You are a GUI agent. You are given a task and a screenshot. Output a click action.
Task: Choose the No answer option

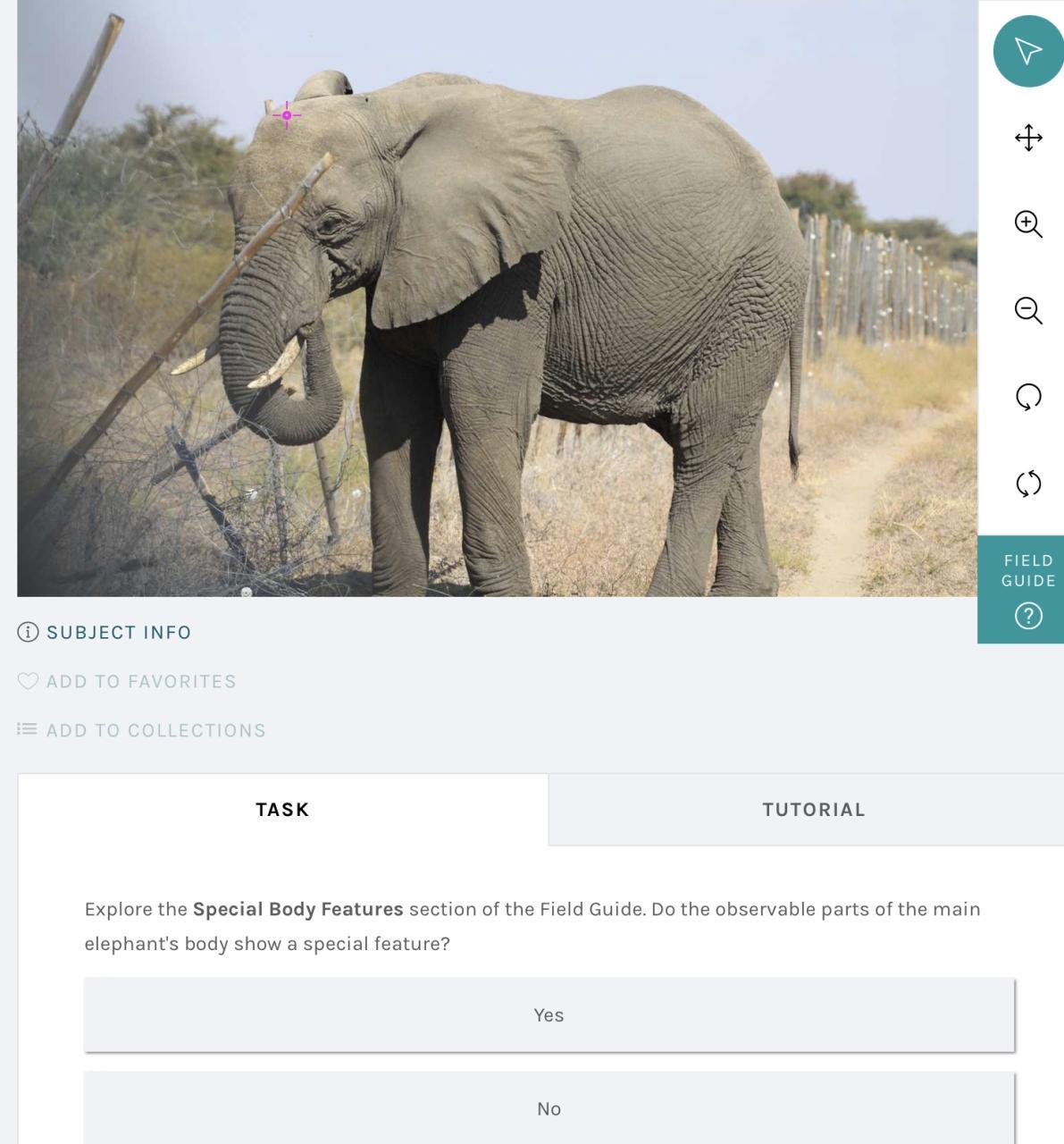pyautogui.click(x=549, y=1108)
